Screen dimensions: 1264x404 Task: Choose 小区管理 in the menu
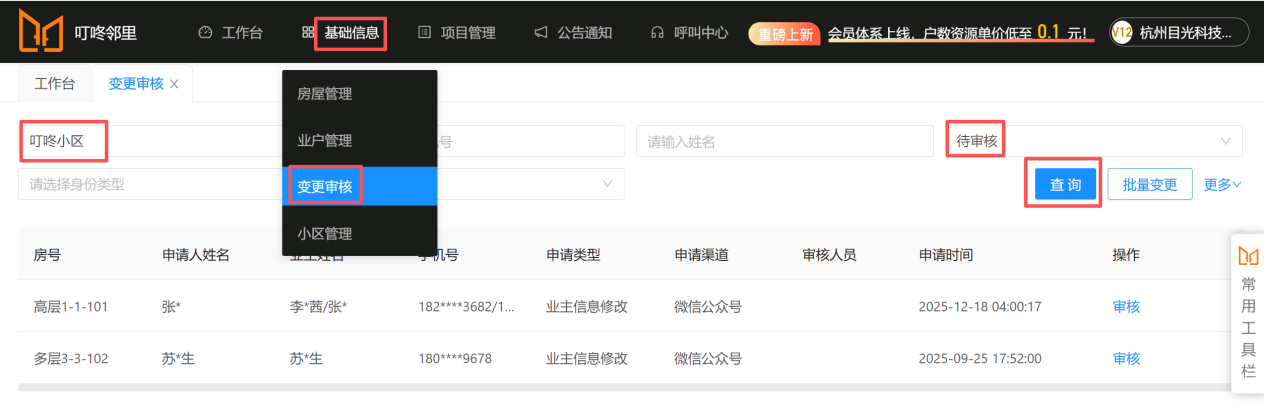(x=325, y=234)
